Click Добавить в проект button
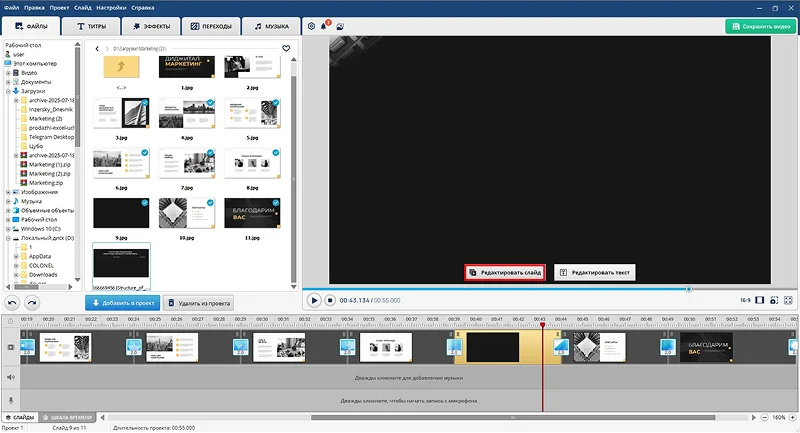Image resolution: width=800 pixels, height=433 pixels. click(123, 303)
